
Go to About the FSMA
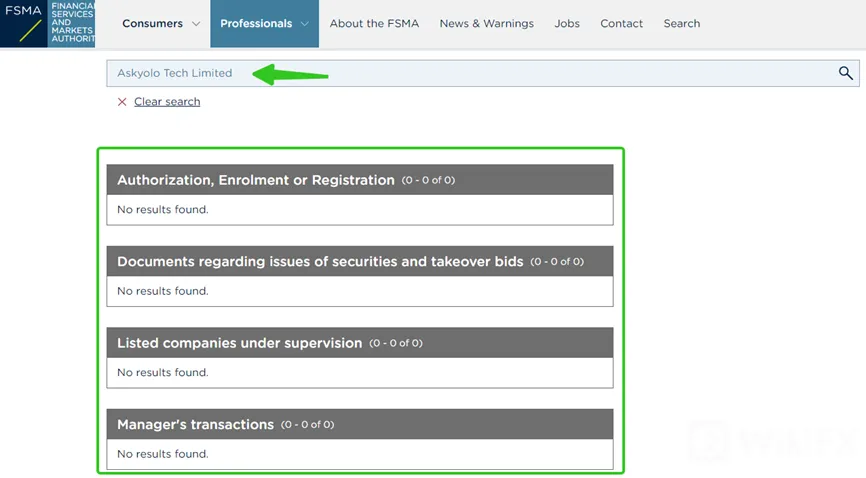(374, 23)
